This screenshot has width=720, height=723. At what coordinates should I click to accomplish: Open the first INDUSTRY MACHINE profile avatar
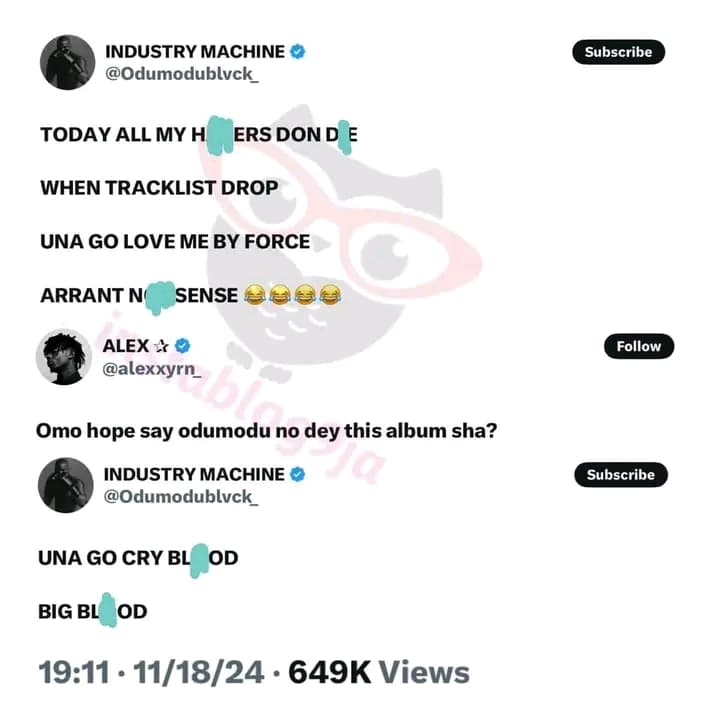tap(68, 62)
